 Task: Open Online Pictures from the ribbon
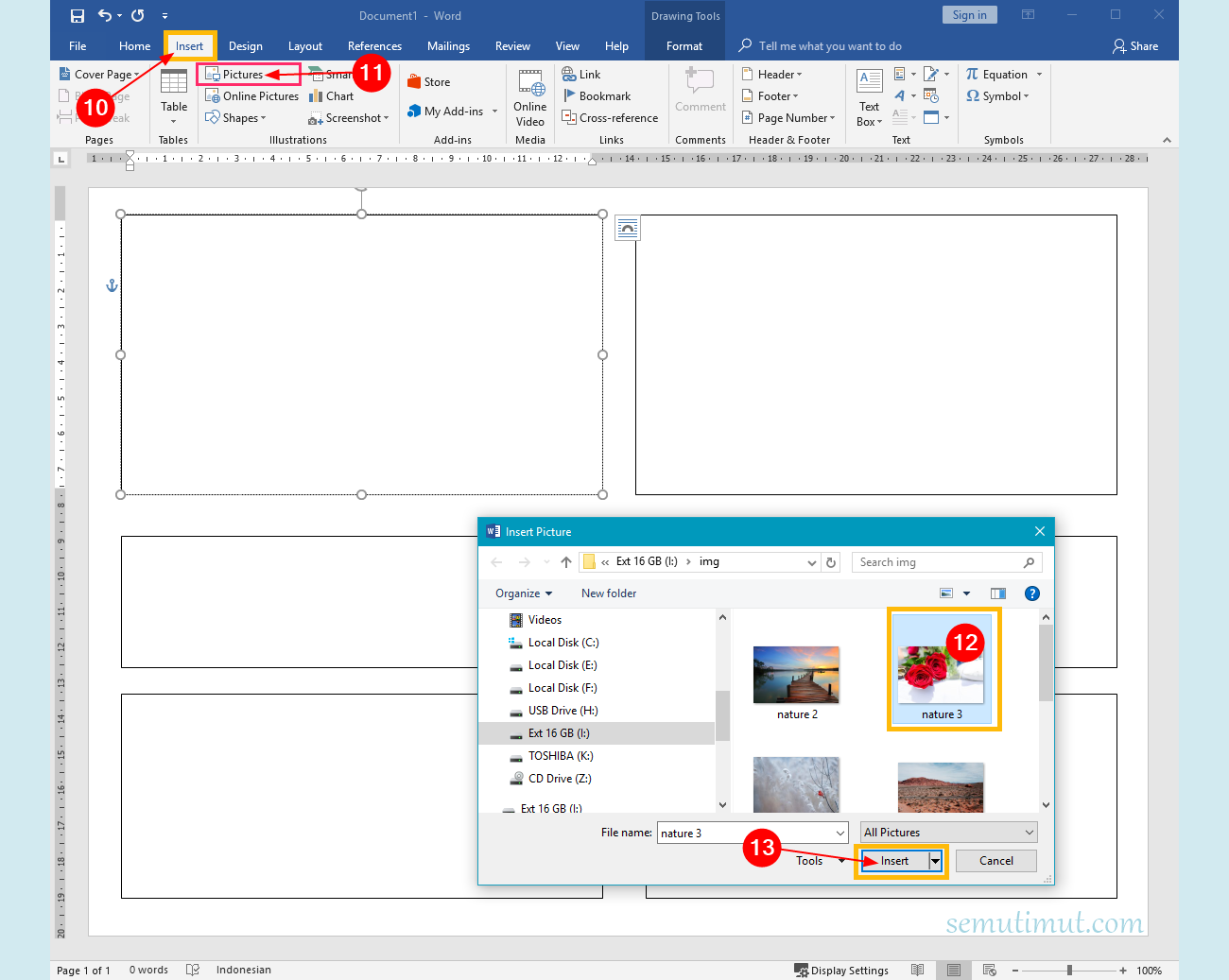(251, 95)
